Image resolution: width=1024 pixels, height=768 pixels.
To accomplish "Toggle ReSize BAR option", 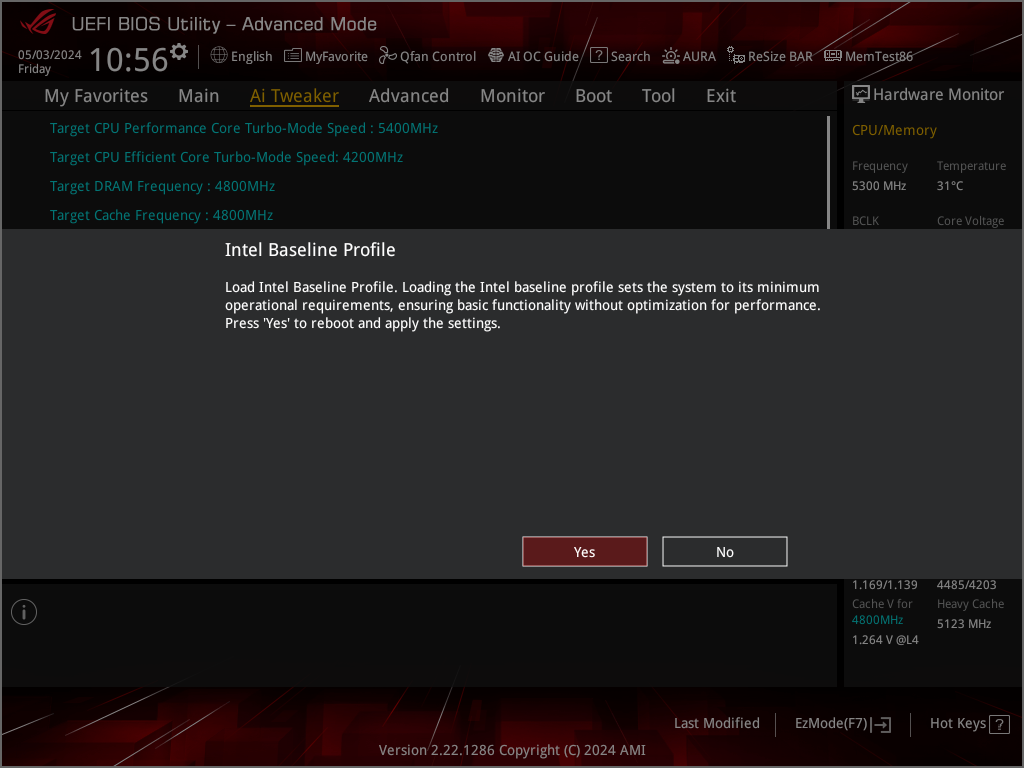I will point(770,56).
